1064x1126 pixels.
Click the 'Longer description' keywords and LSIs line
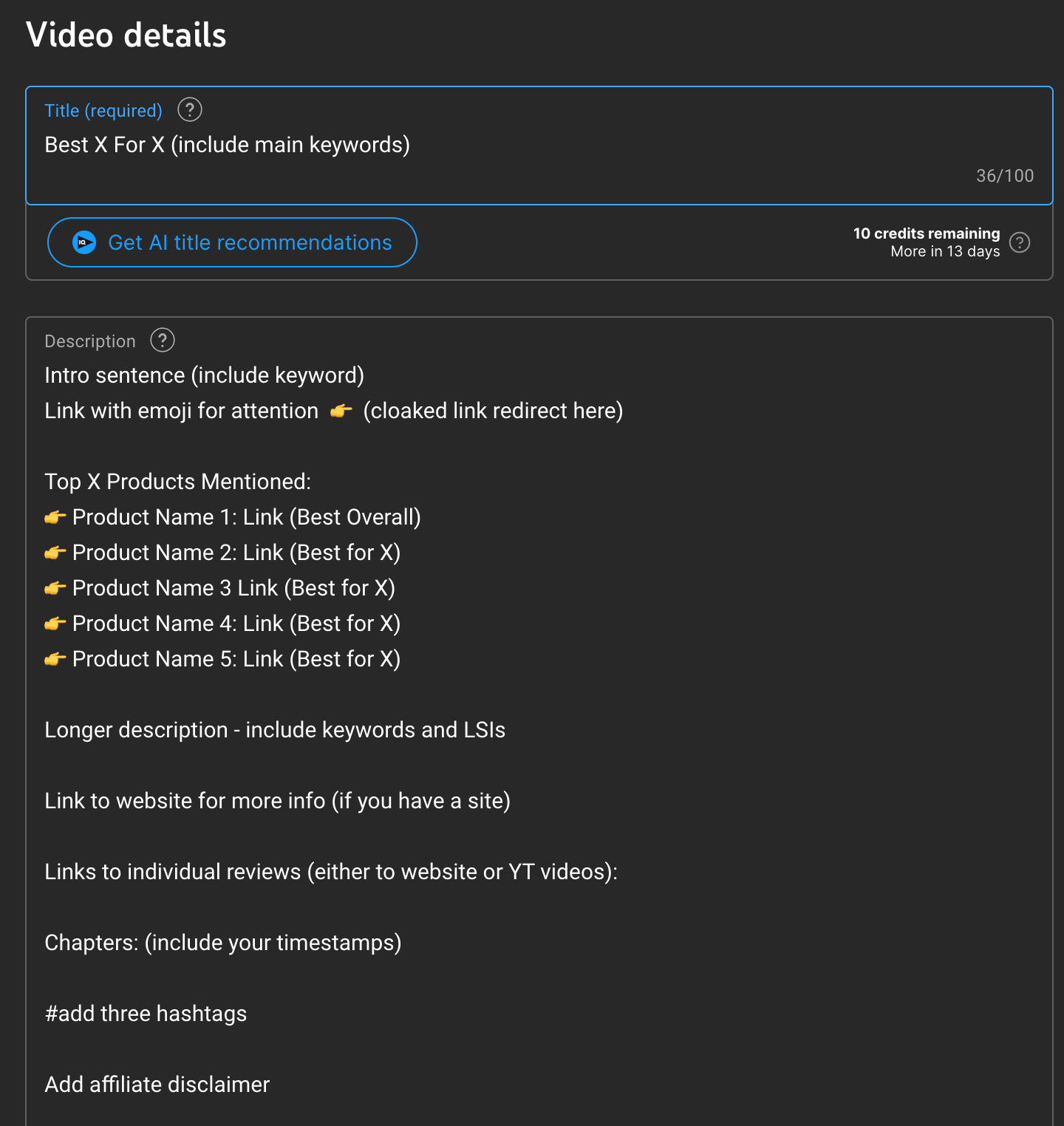(x=275, y=730)
